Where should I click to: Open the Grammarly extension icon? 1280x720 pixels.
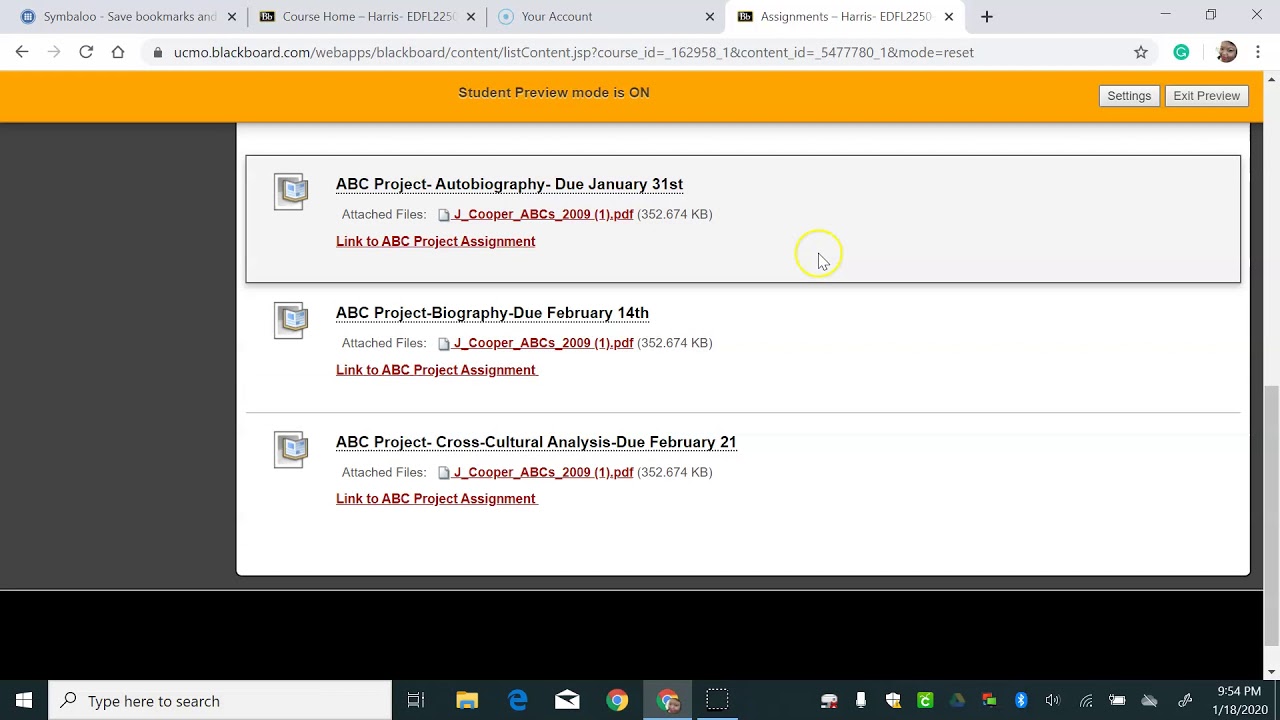click(x=1181, y=52)
